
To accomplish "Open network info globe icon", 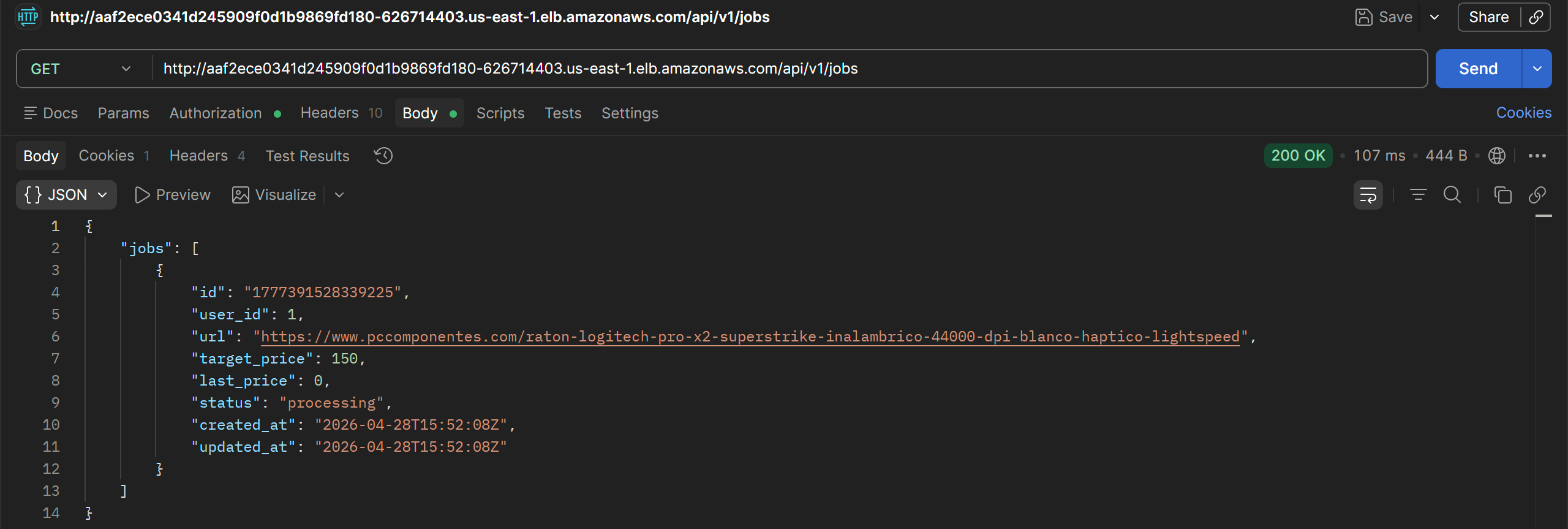I will (1497, 156).
